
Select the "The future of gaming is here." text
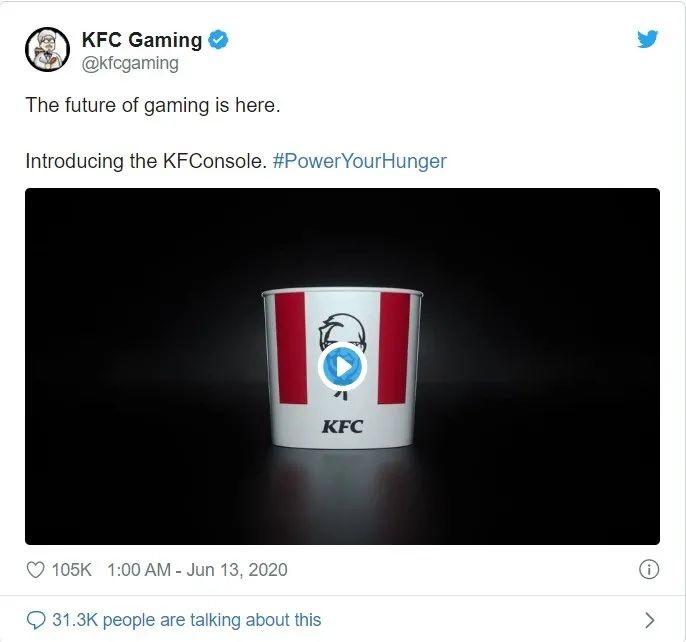tap(153, 105)
